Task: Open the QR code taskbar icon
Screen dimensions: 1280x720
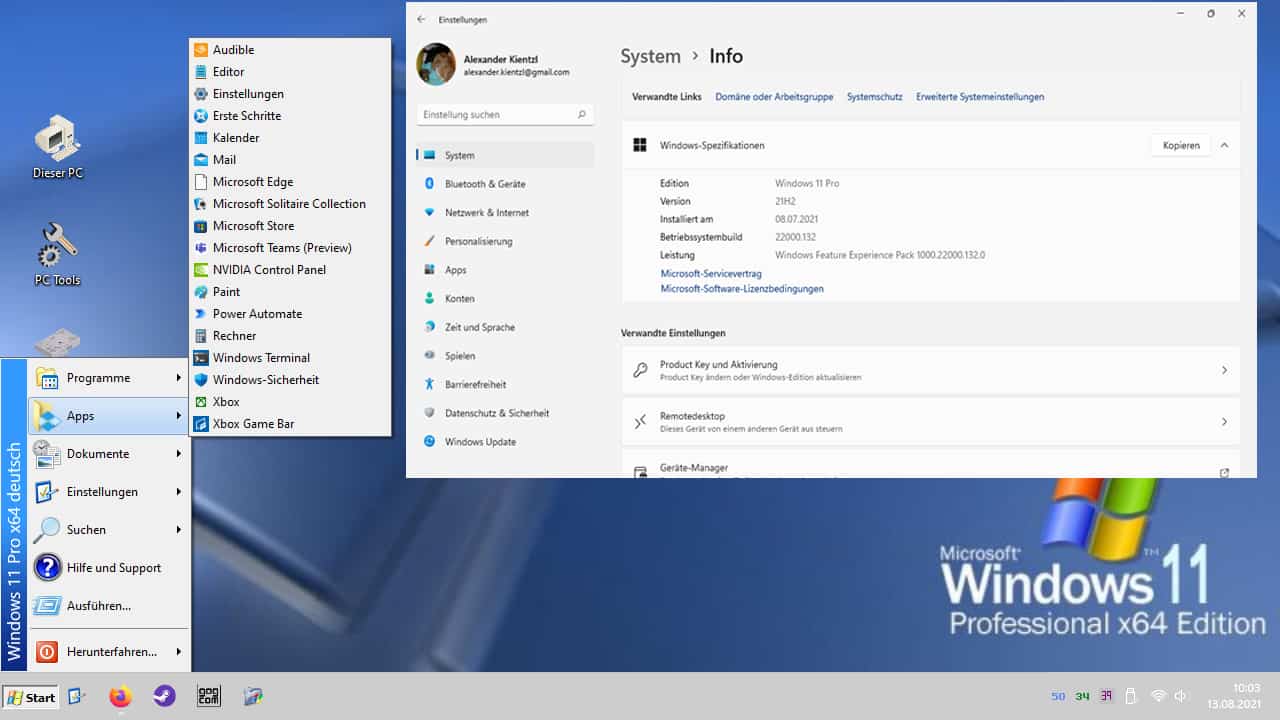Action: coord(208,696)
